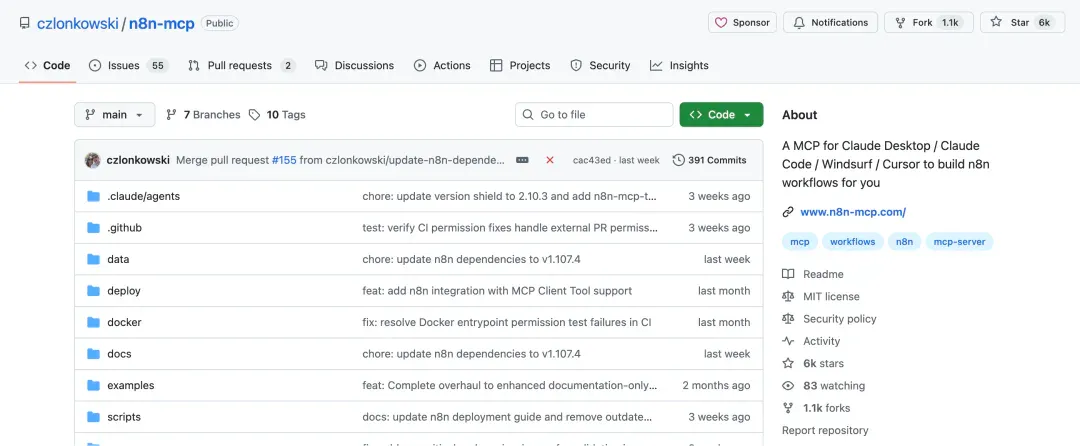Open the Code tab

pyautogui.click(x=48, y=65)
